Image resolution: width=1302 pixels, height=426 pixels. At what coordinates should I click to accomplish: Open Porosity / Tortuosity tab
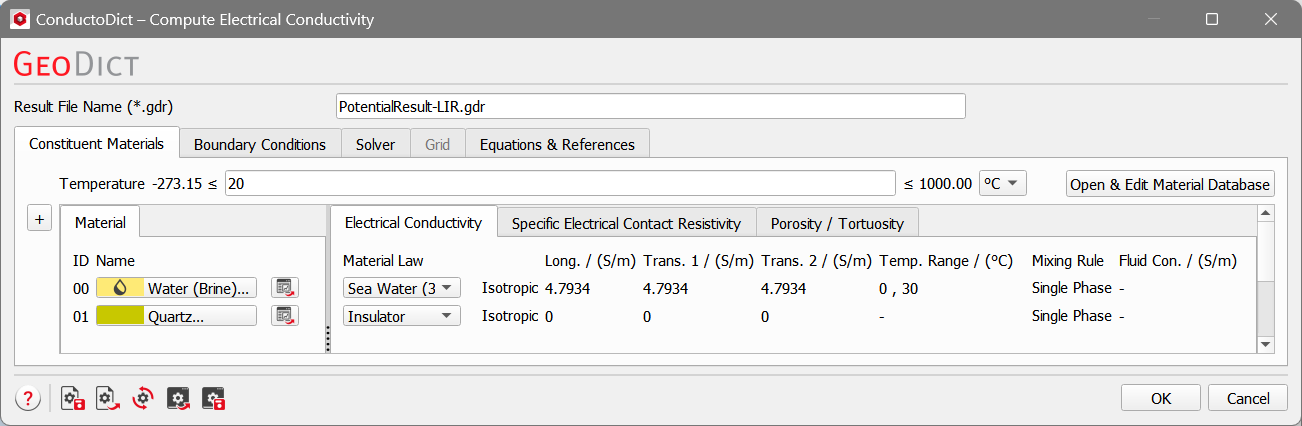click(837, 223)
